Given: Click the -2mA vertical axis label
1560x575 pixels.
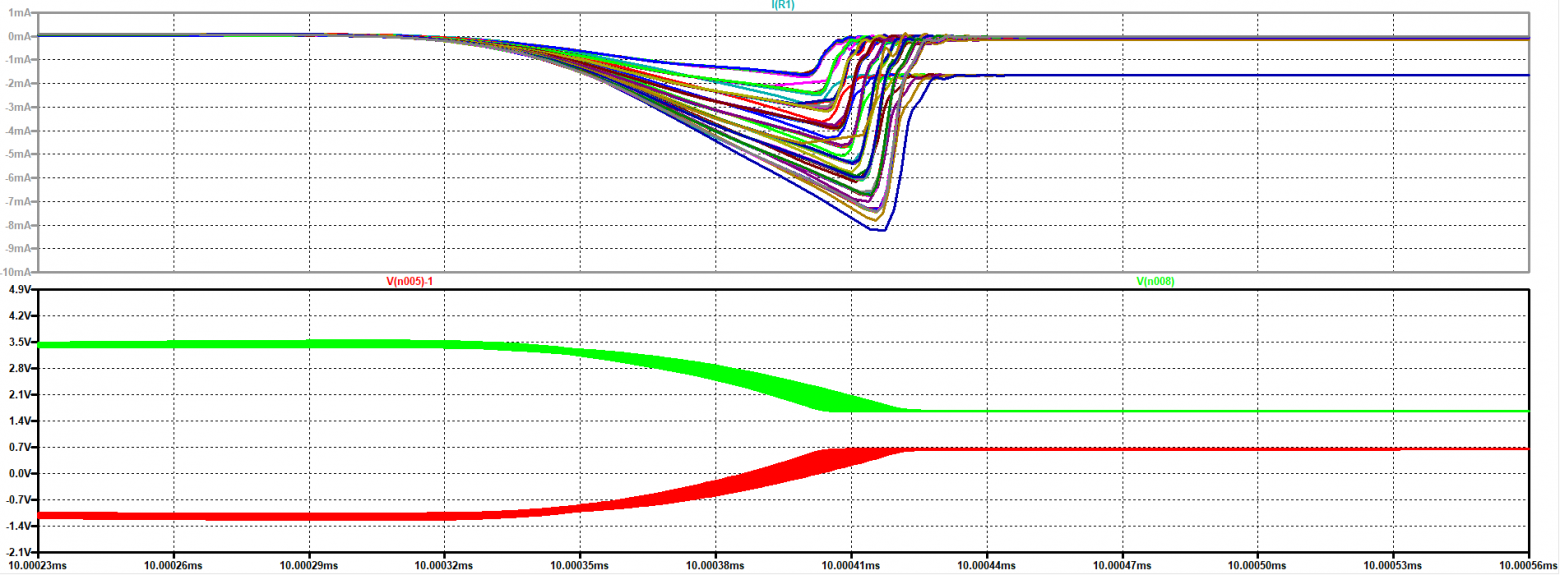Looking at the screenshot, I should point(19,83).
